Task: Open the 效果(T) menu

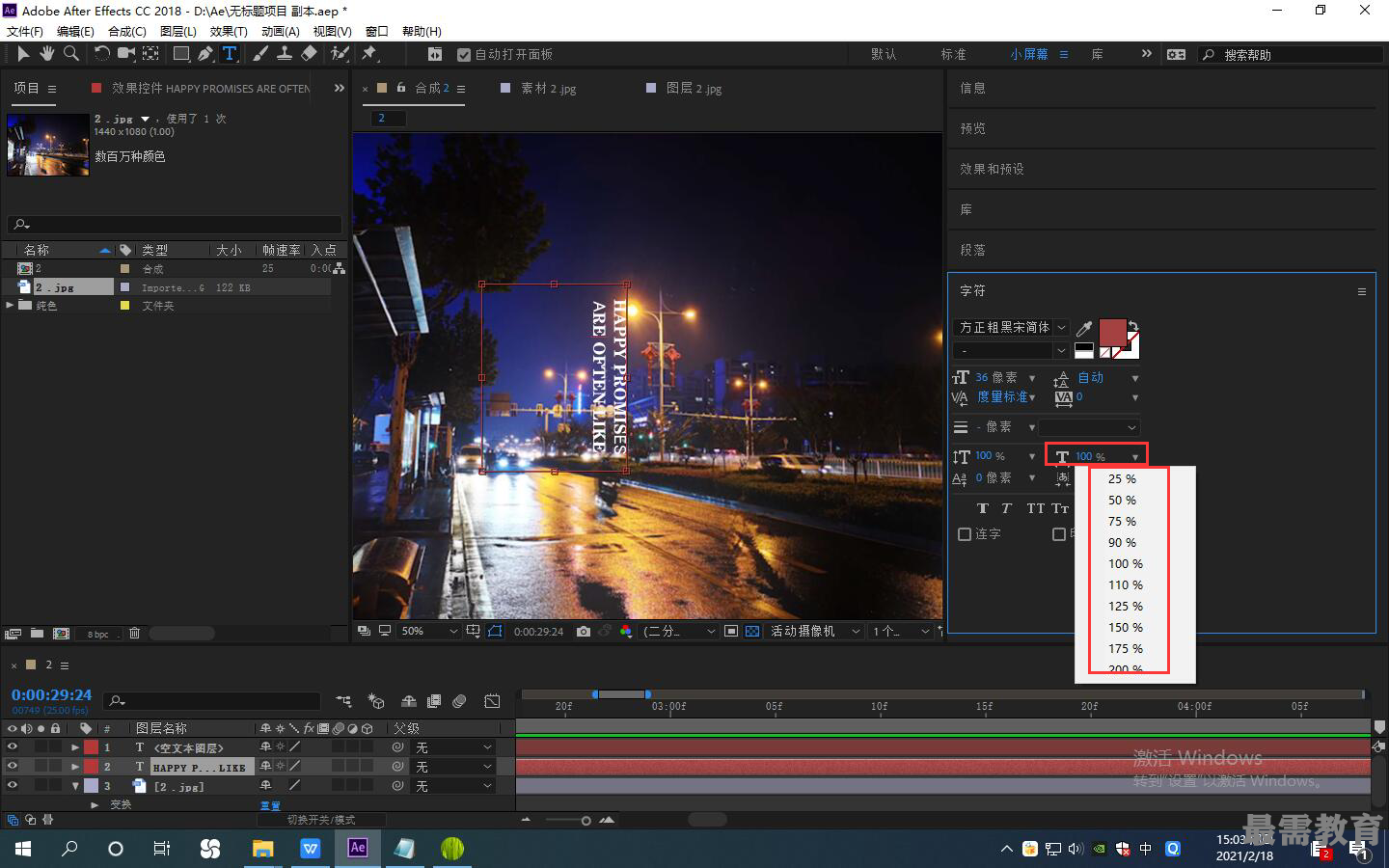Action: tap(229, 31)
